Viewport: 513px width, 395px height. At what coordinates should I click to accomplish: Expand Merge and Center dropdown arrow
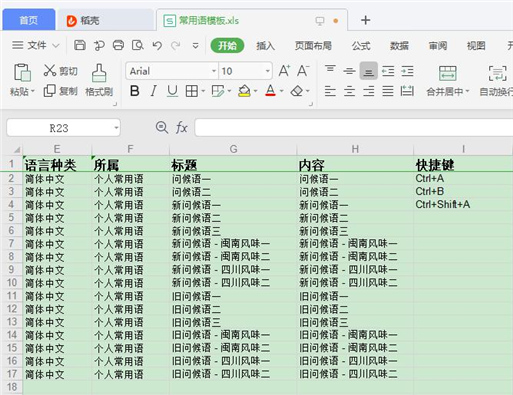point(467,91)
